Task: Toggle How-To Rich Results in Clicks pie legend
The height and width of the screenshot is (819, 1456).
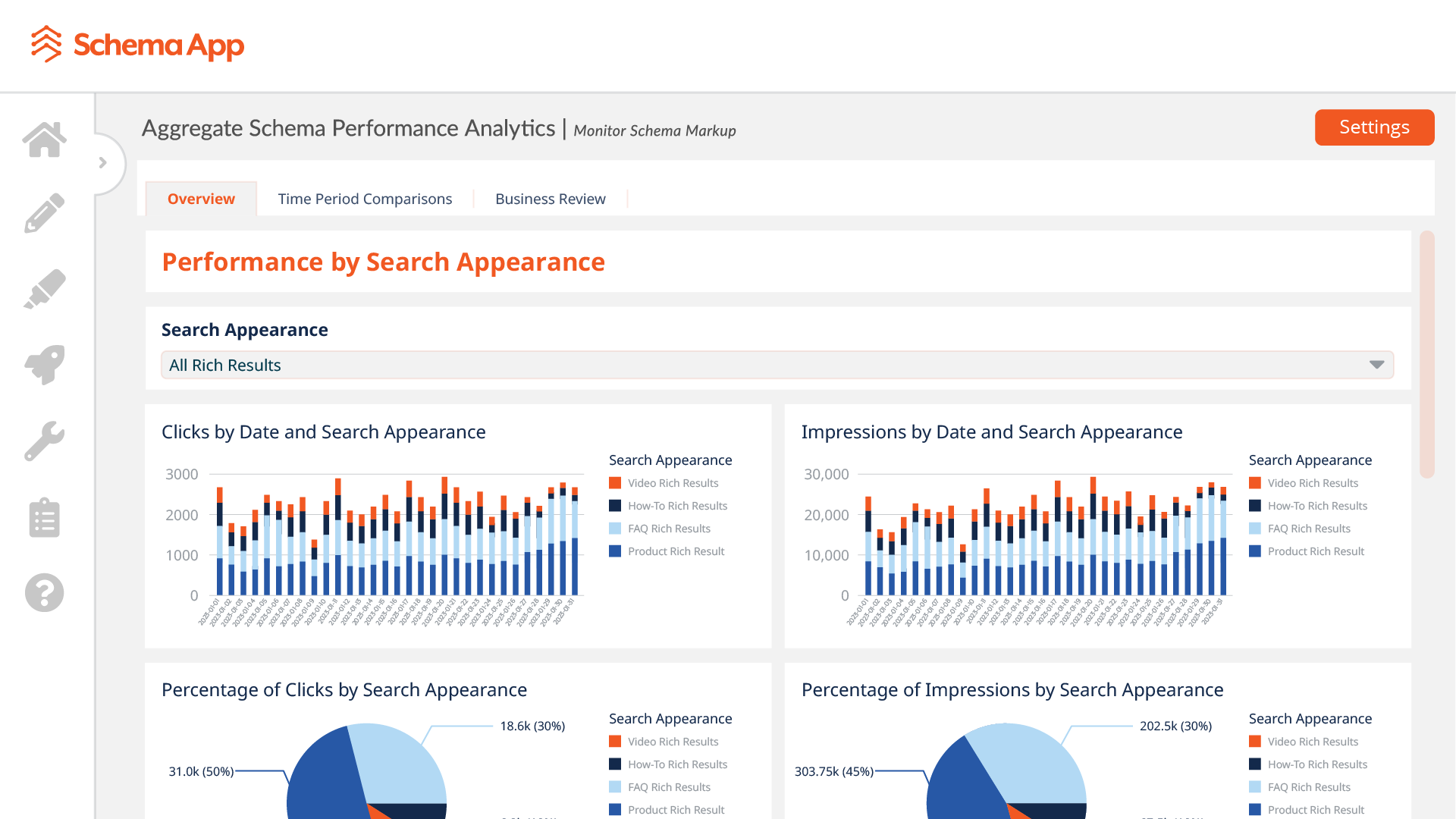Action: tap(677, 764)
